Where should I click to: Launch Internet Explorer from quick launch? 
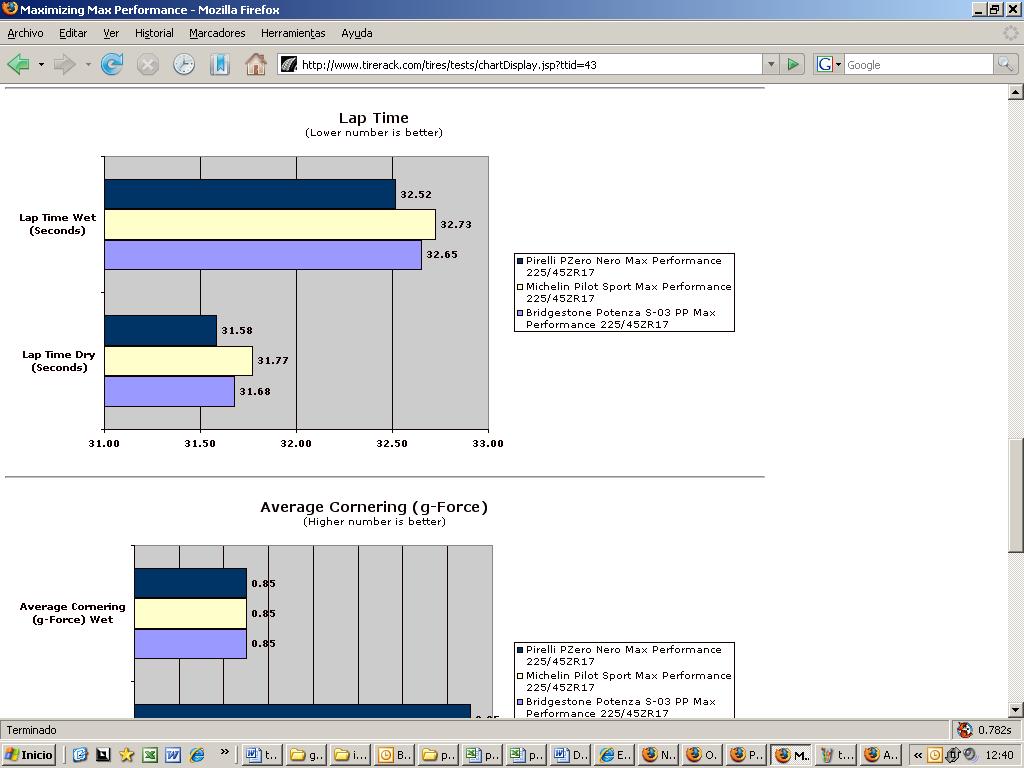(x=197, y=755)
